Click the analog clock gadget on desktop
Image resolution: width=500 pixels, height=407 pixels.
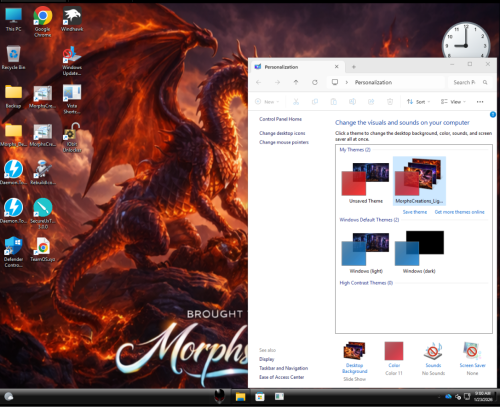(x=466, y=41)
